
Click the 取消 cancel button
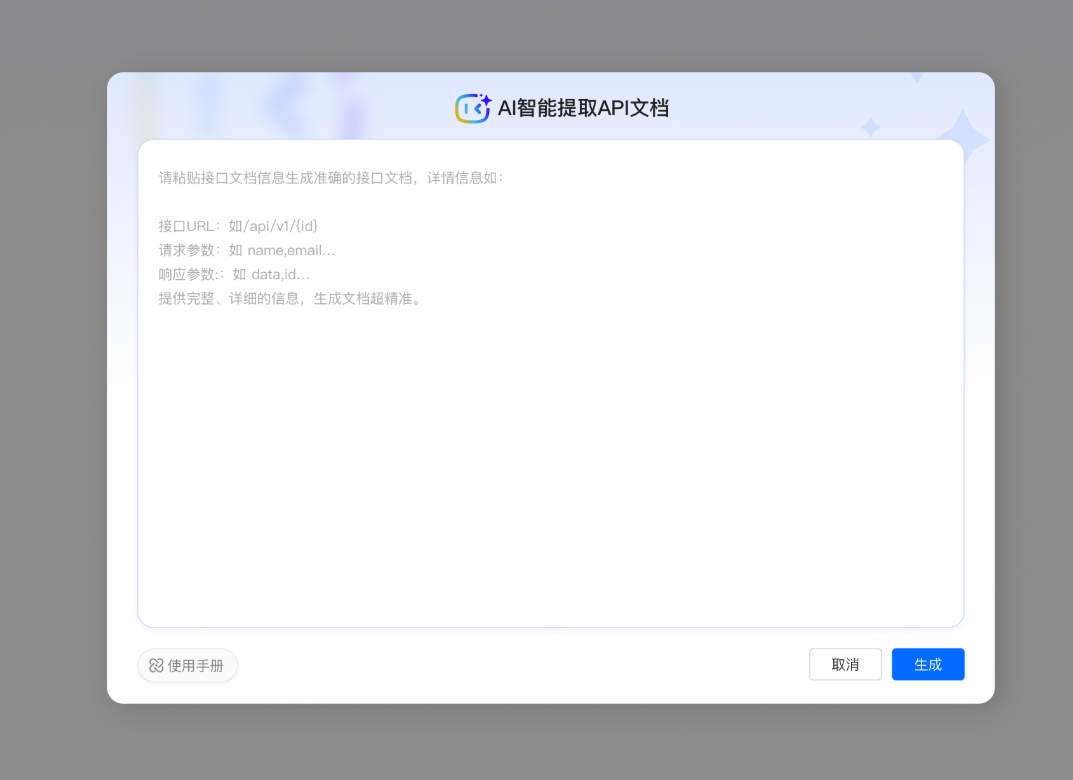pyautogui.click(x=845, y=664)
